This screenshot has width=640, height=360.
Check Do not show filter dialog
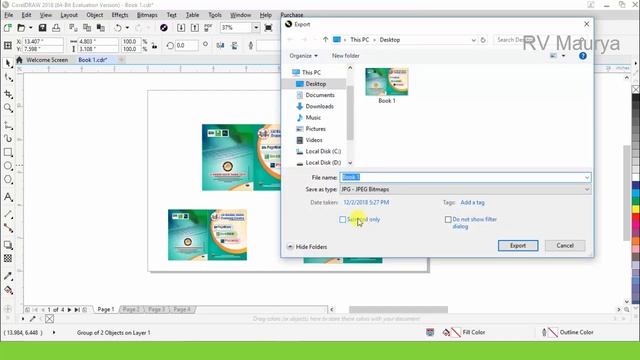448,220
